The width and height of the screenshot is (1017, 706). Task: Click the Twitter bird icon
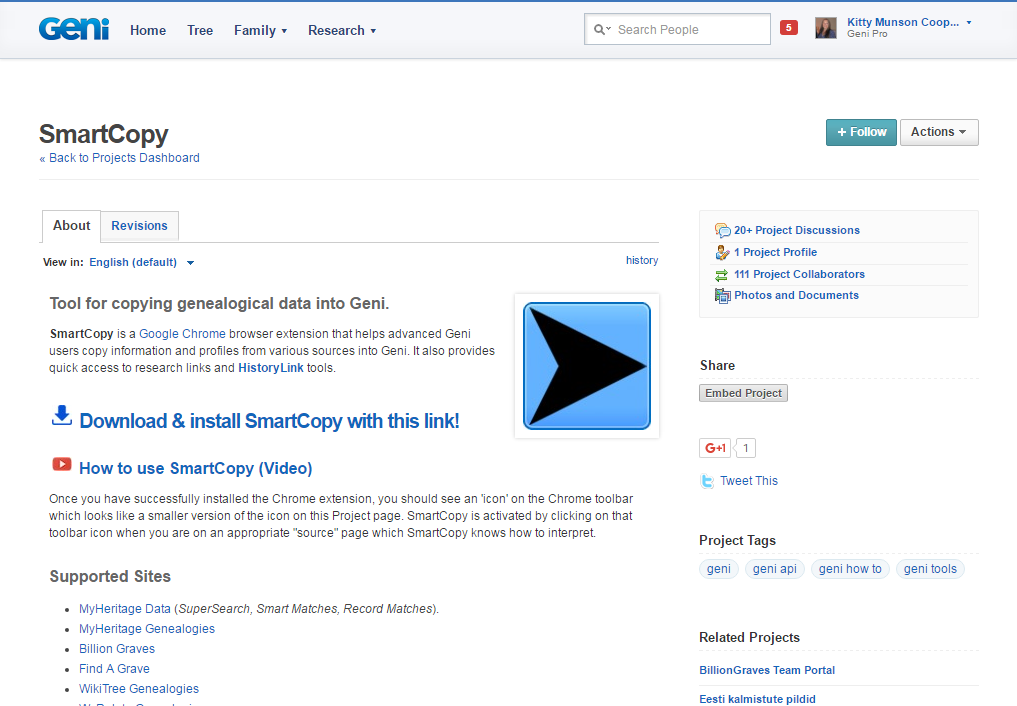[x=707, y=481]
